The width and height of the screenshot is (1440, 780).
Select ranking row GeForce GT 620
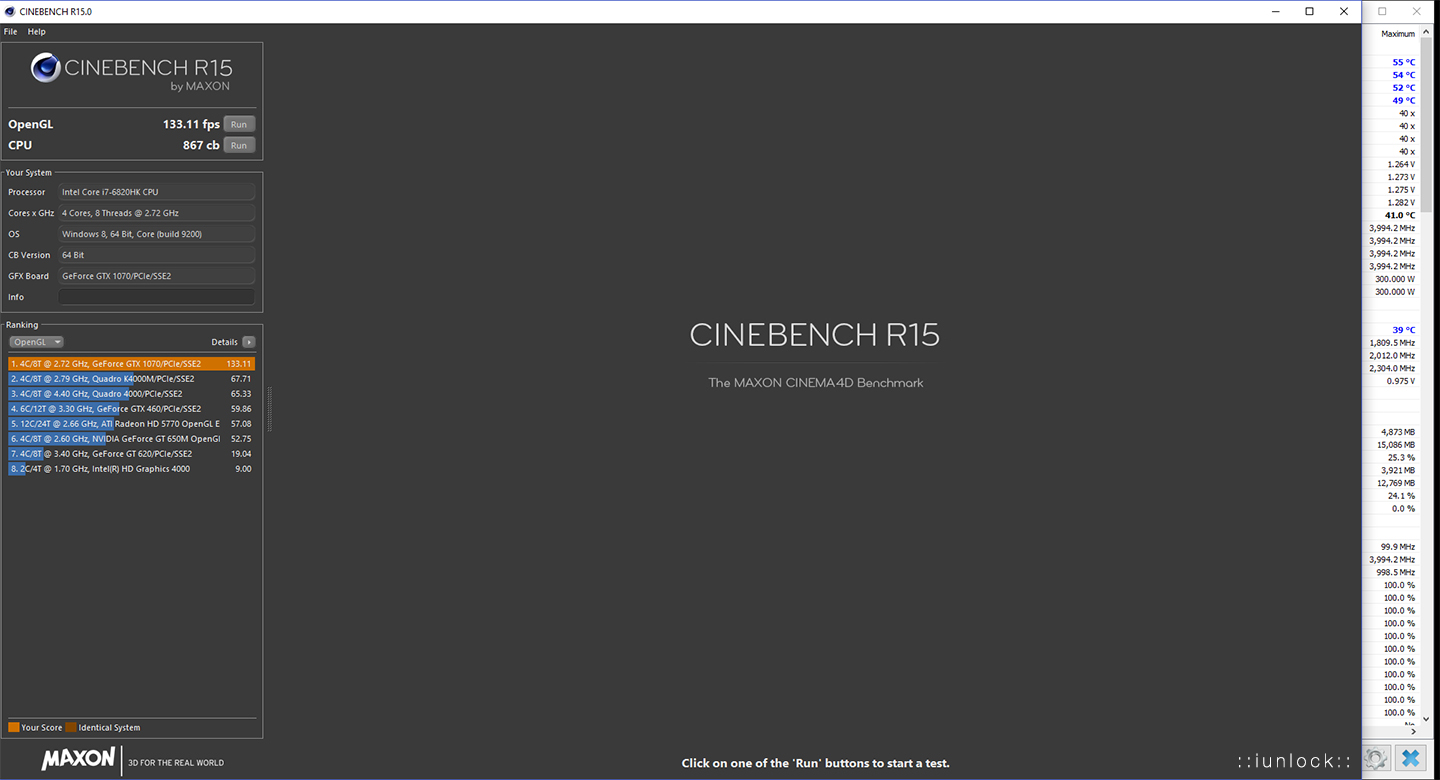pyautogui.click(x=131, y=454)
